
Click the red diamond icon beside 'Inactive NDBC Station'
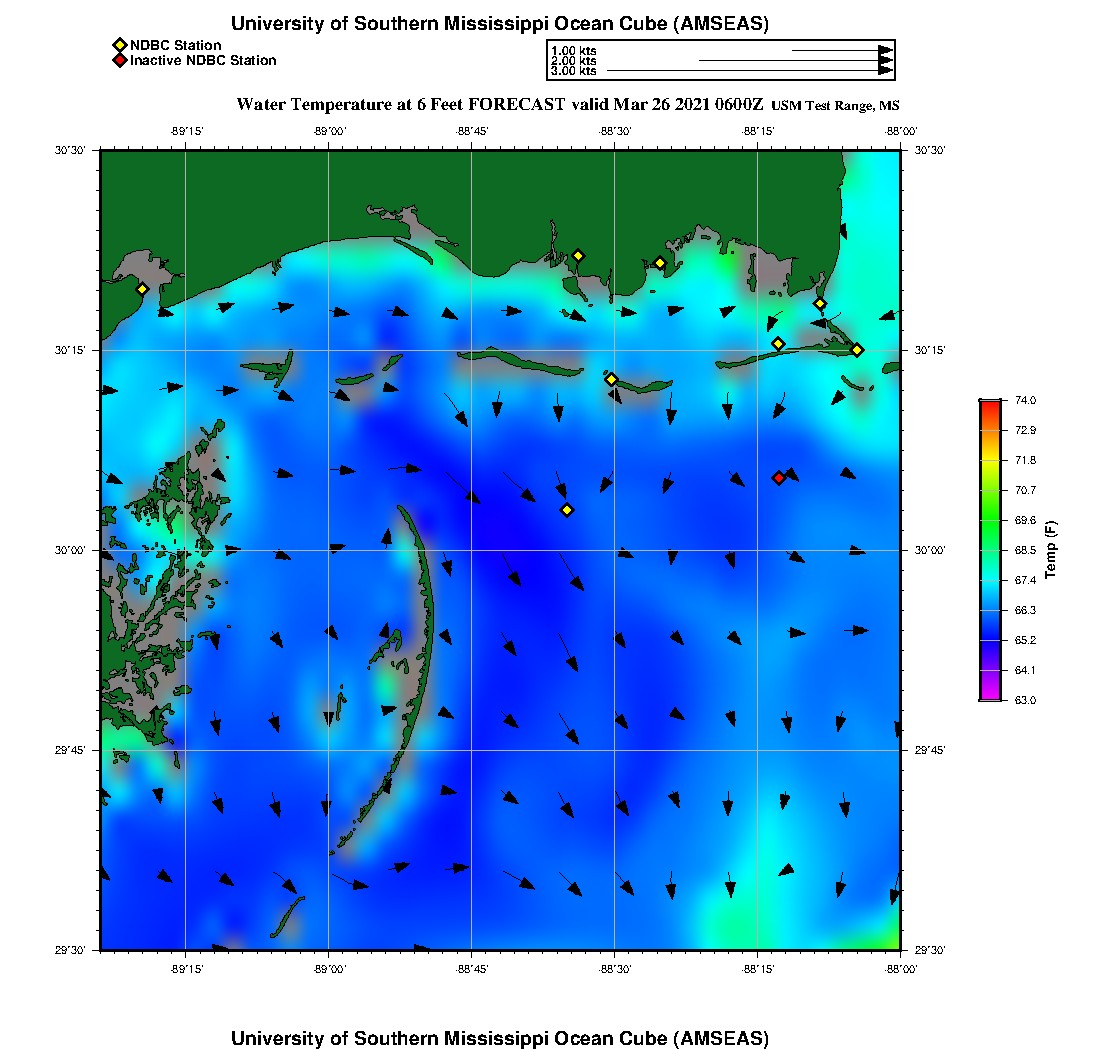coord(120,60)
